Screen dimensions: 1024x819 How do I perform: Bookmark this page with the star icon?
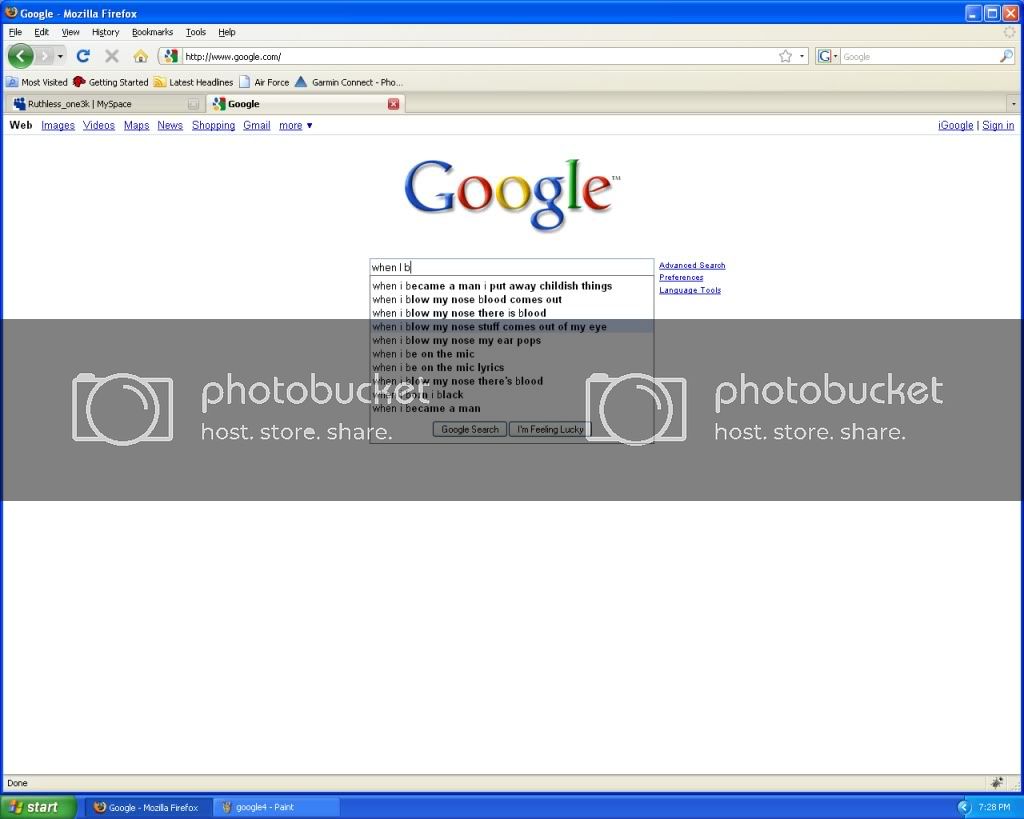(785, 56)
